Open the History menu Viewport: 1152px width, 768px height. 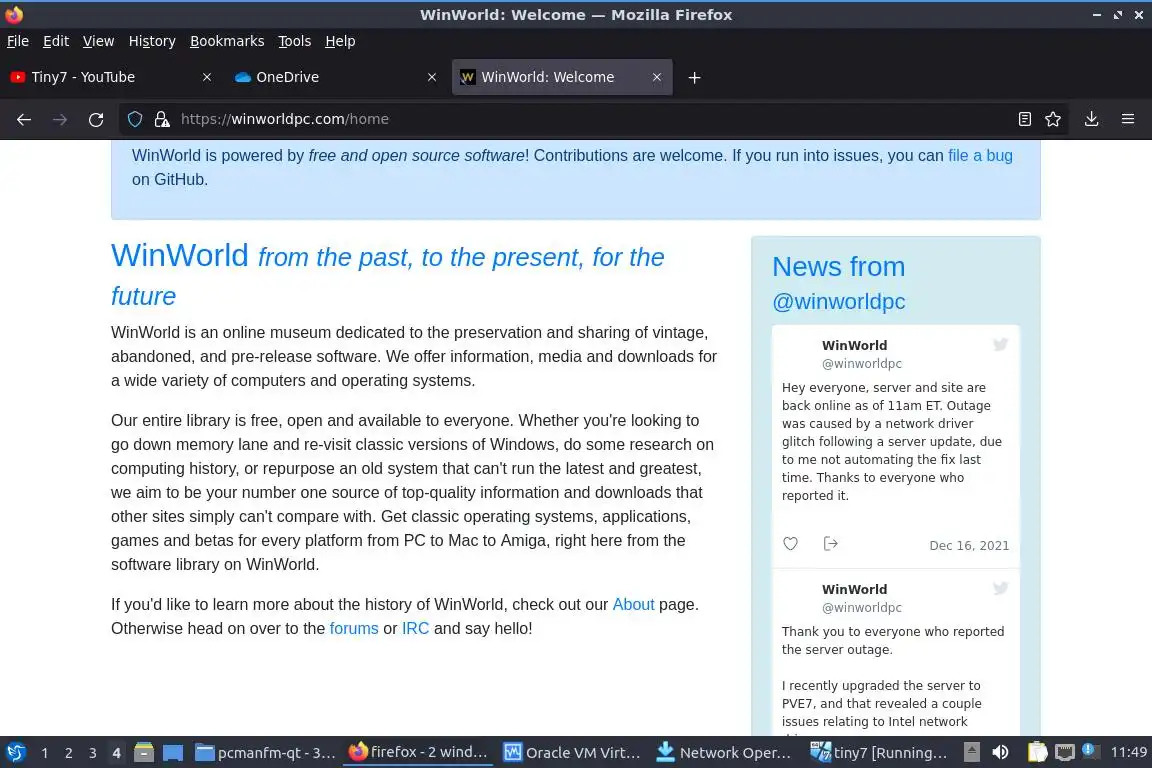(x=152, y=41)
